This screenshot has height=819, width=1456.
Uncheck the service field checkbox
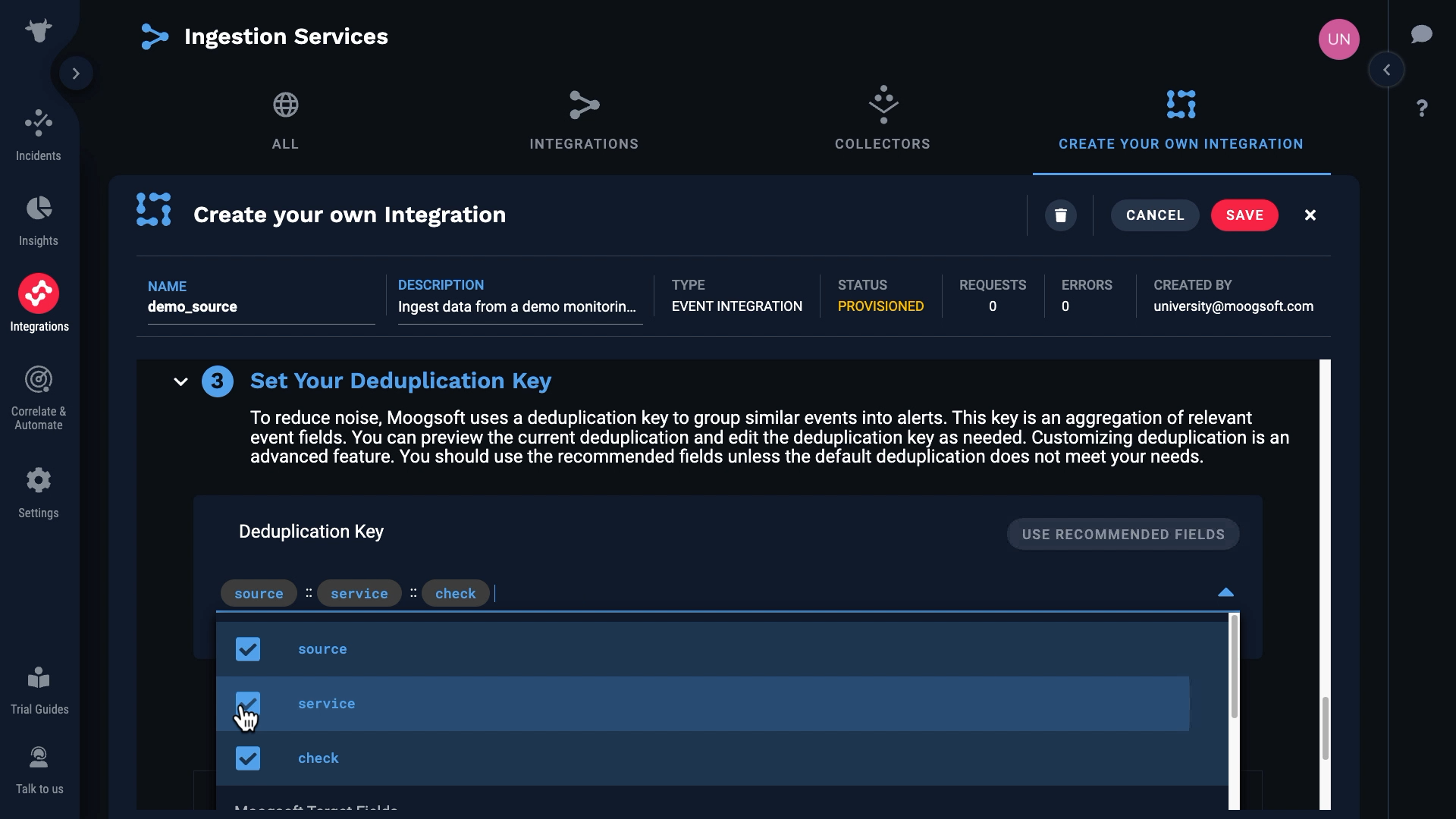click(x=248, y=704)
